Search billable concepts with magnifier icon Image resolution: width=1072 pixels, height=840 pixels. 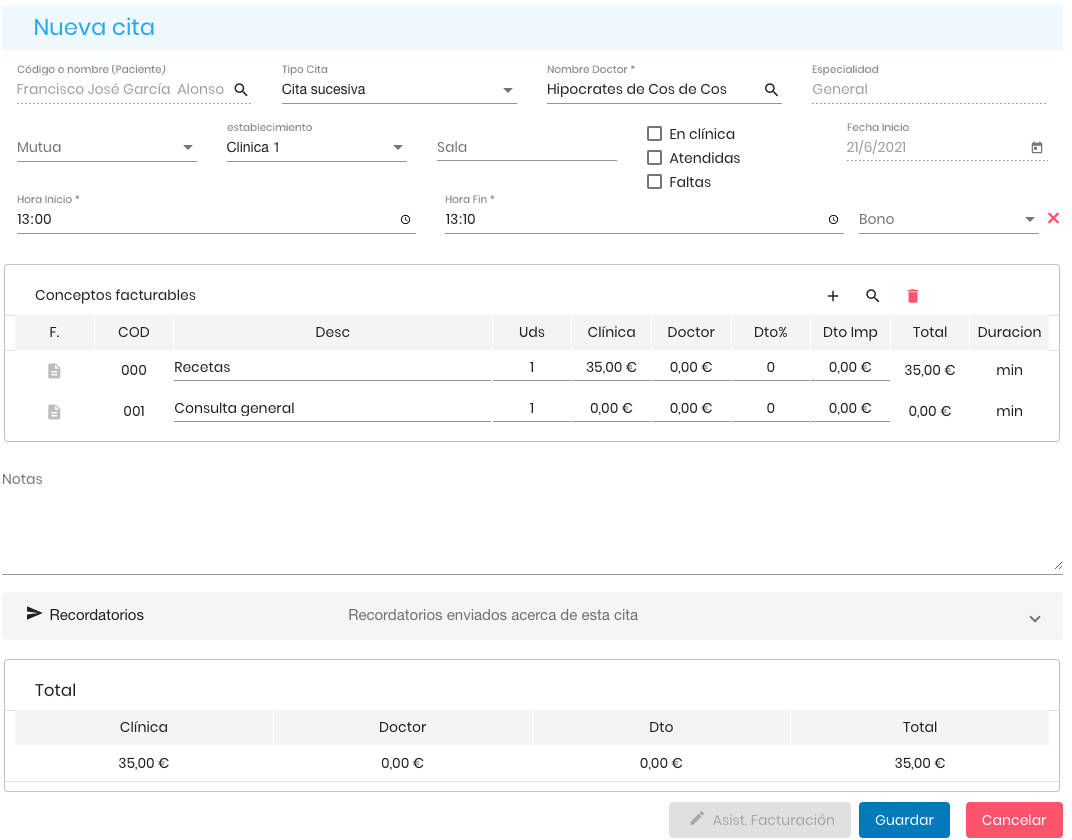(x=872, y=296)
